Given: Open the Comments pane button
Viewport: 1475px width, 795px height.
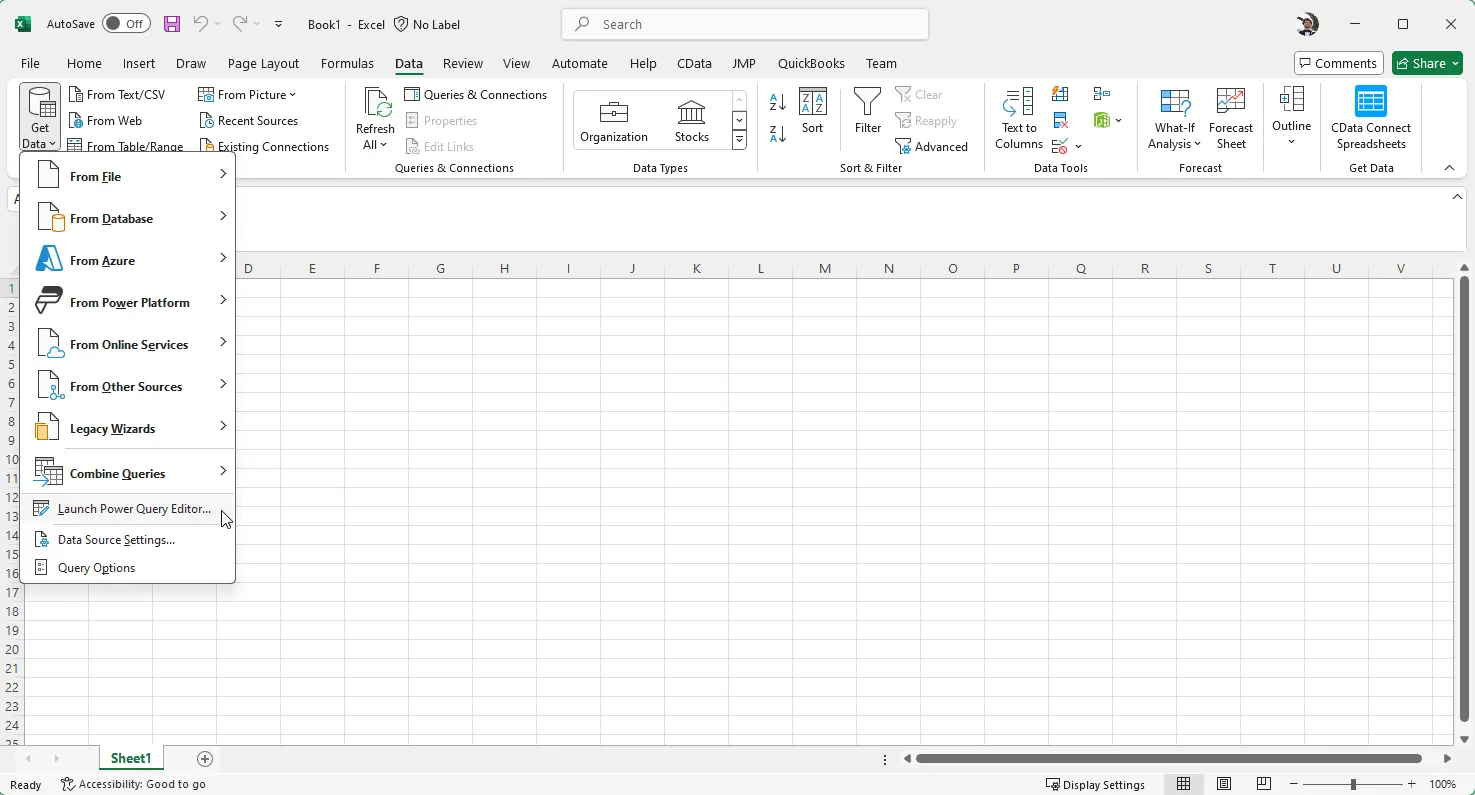Looking at the screenshot, I should [x=1338, y=63].
